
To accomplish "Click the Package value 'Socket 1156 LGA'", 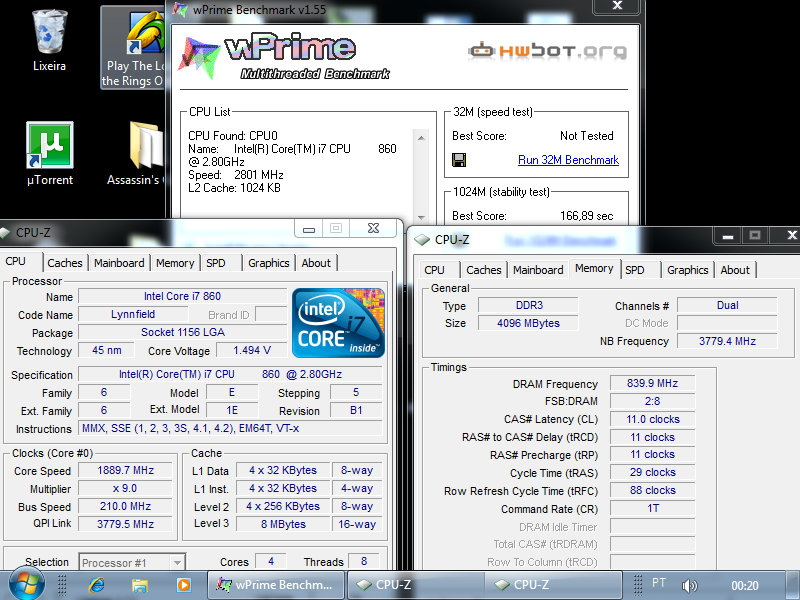I will pos(183,332).
